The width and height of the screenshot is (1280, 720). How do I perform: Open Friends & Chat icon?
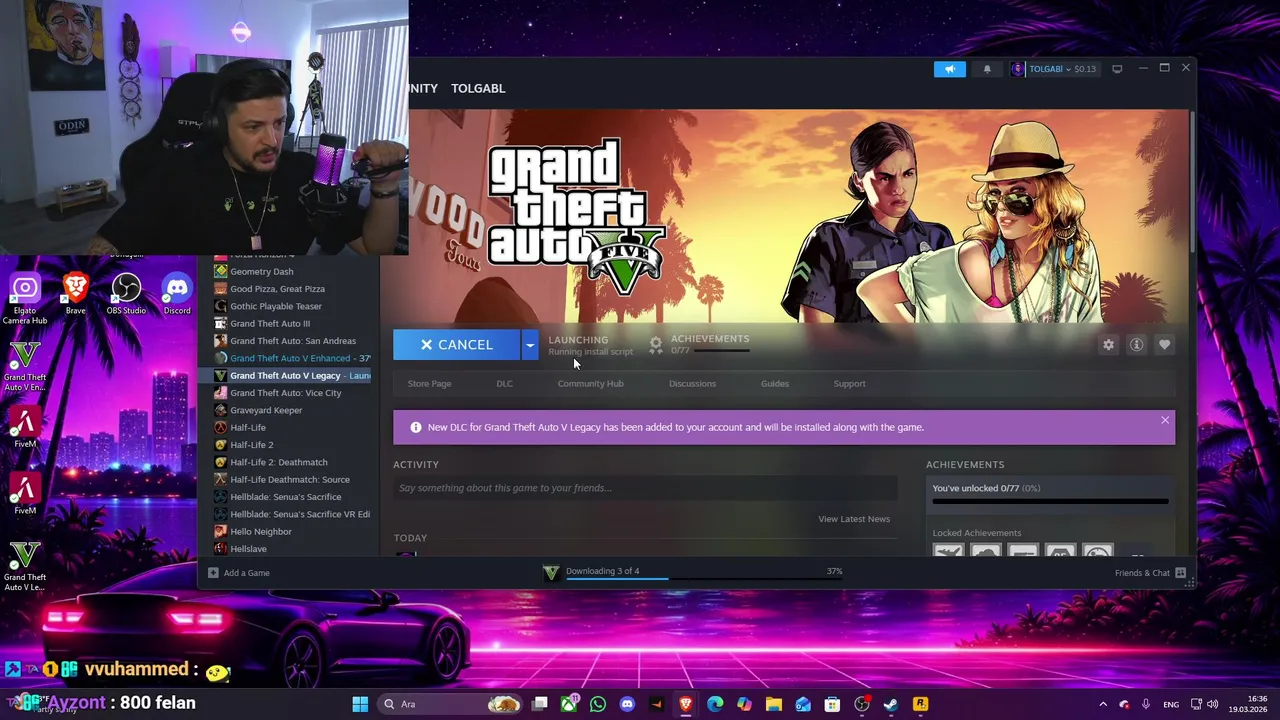click(x=1180, y=573)
